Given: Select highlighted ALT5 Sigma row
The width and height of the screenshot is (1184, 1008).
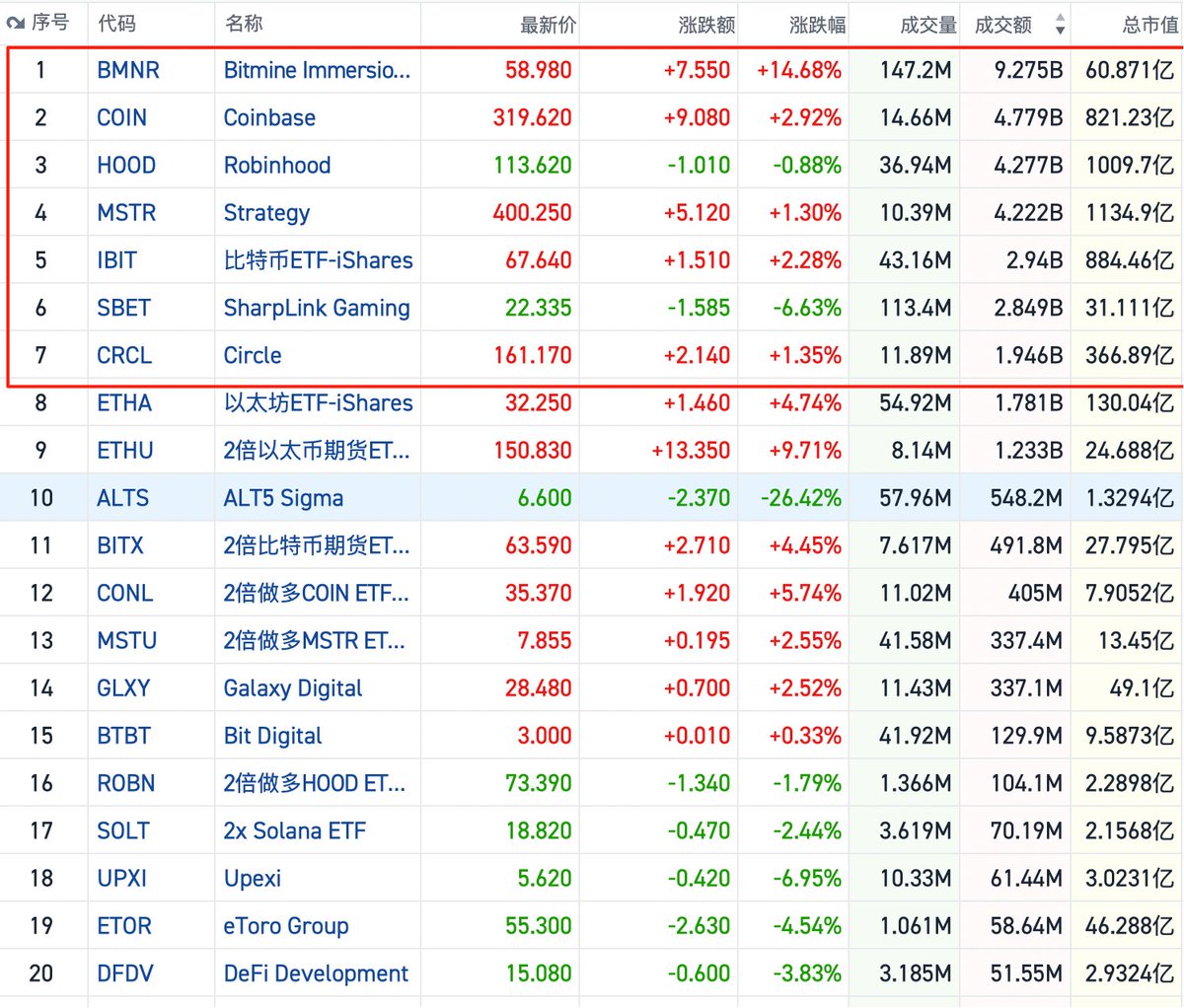Looking at the screenshot, I should pyautogui.click(x=592, y=497).
